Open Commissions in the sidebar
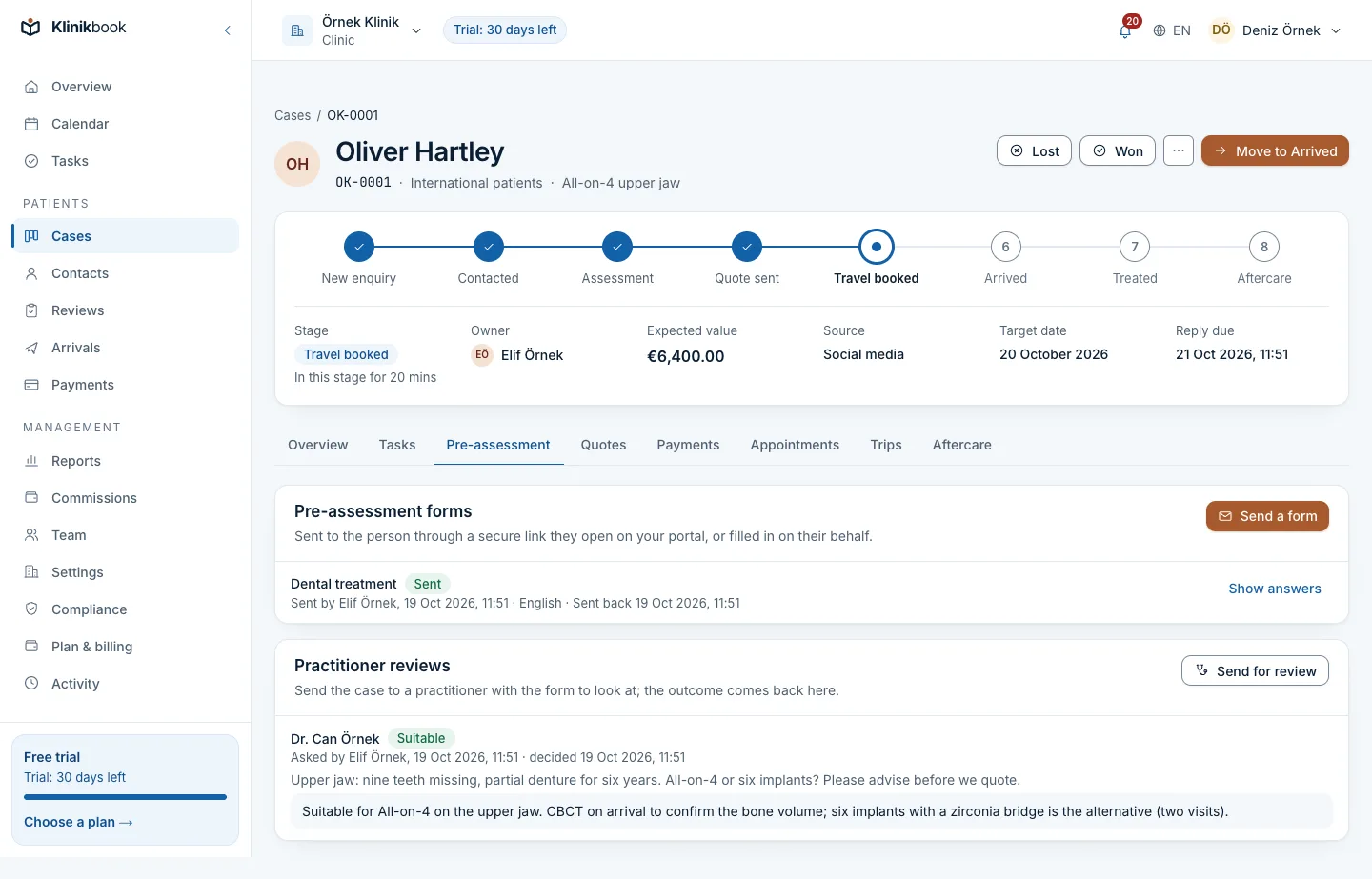 tap(125, 498)
